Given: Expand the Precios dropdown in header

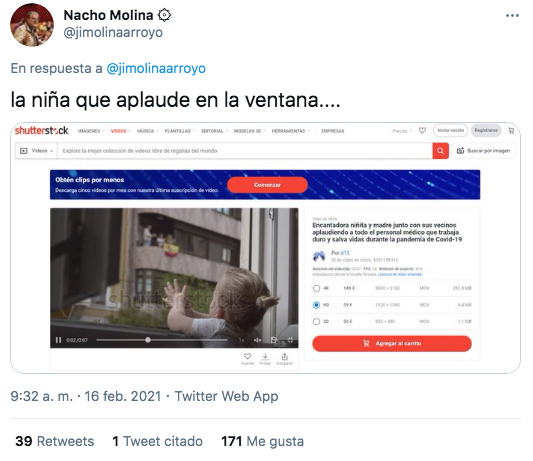Looking at the screenshot, I should (x=402, y=131).
